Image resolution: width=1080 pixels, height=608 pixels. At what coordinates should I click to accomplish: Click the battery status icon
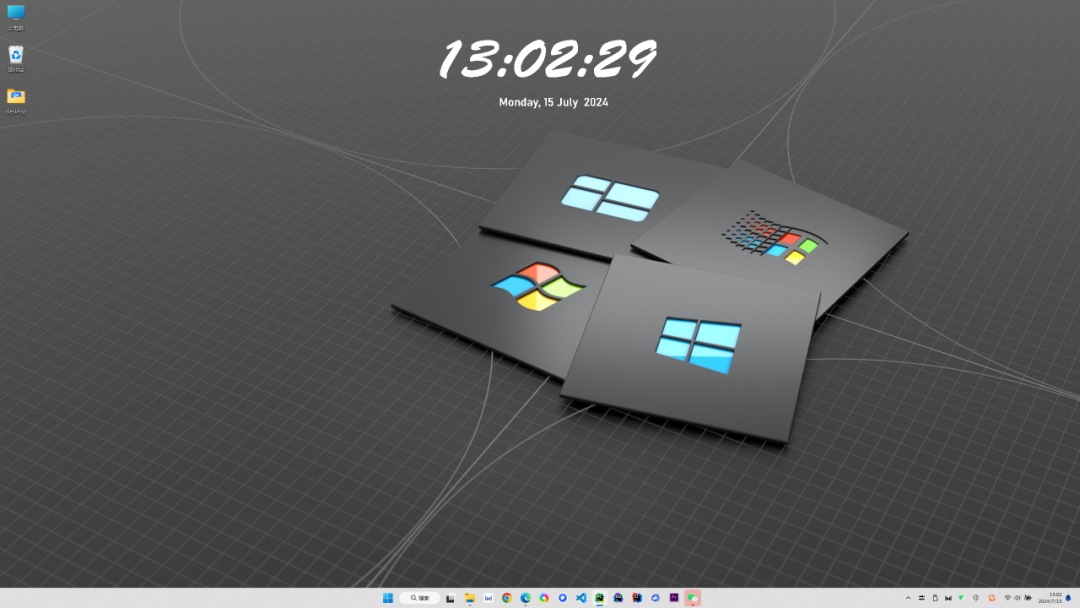[1028, 598]
